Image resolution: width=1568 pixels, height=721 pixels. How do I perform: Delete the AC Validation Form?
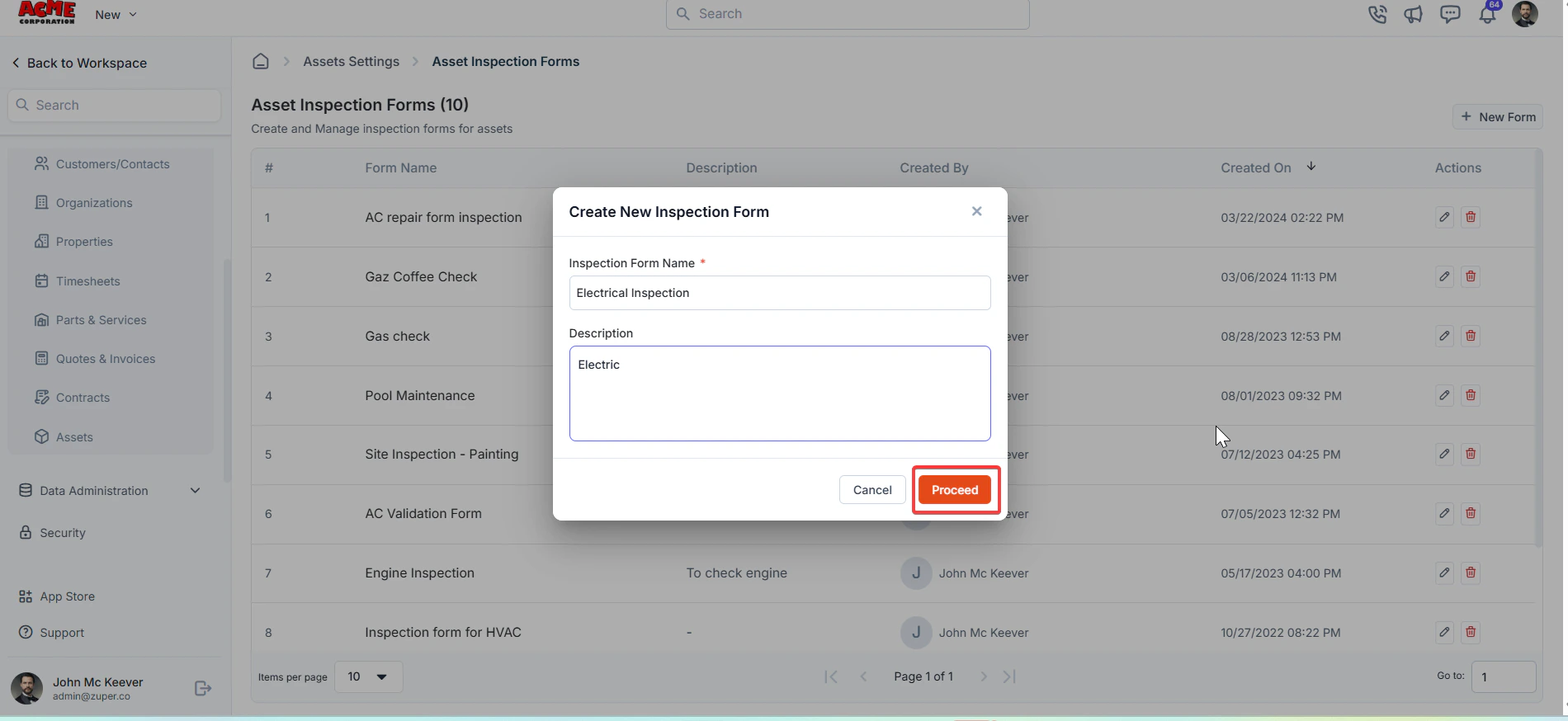click(1471, 513)
